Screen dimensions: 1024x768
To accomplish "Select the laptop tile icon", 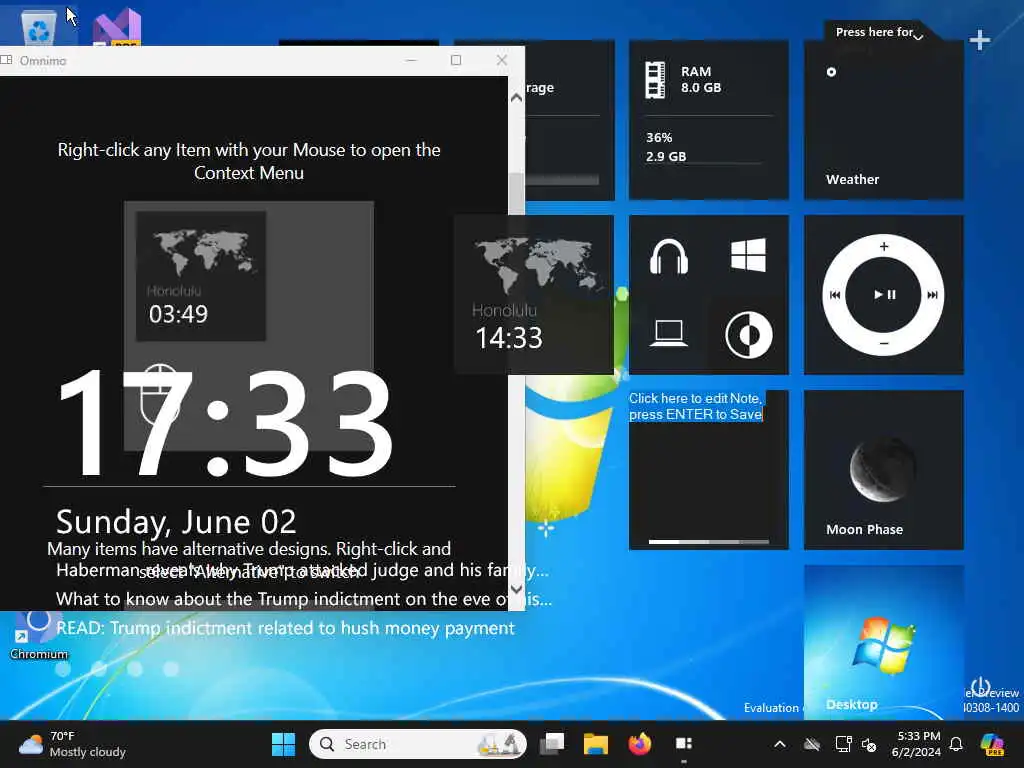I will point(669,334).
